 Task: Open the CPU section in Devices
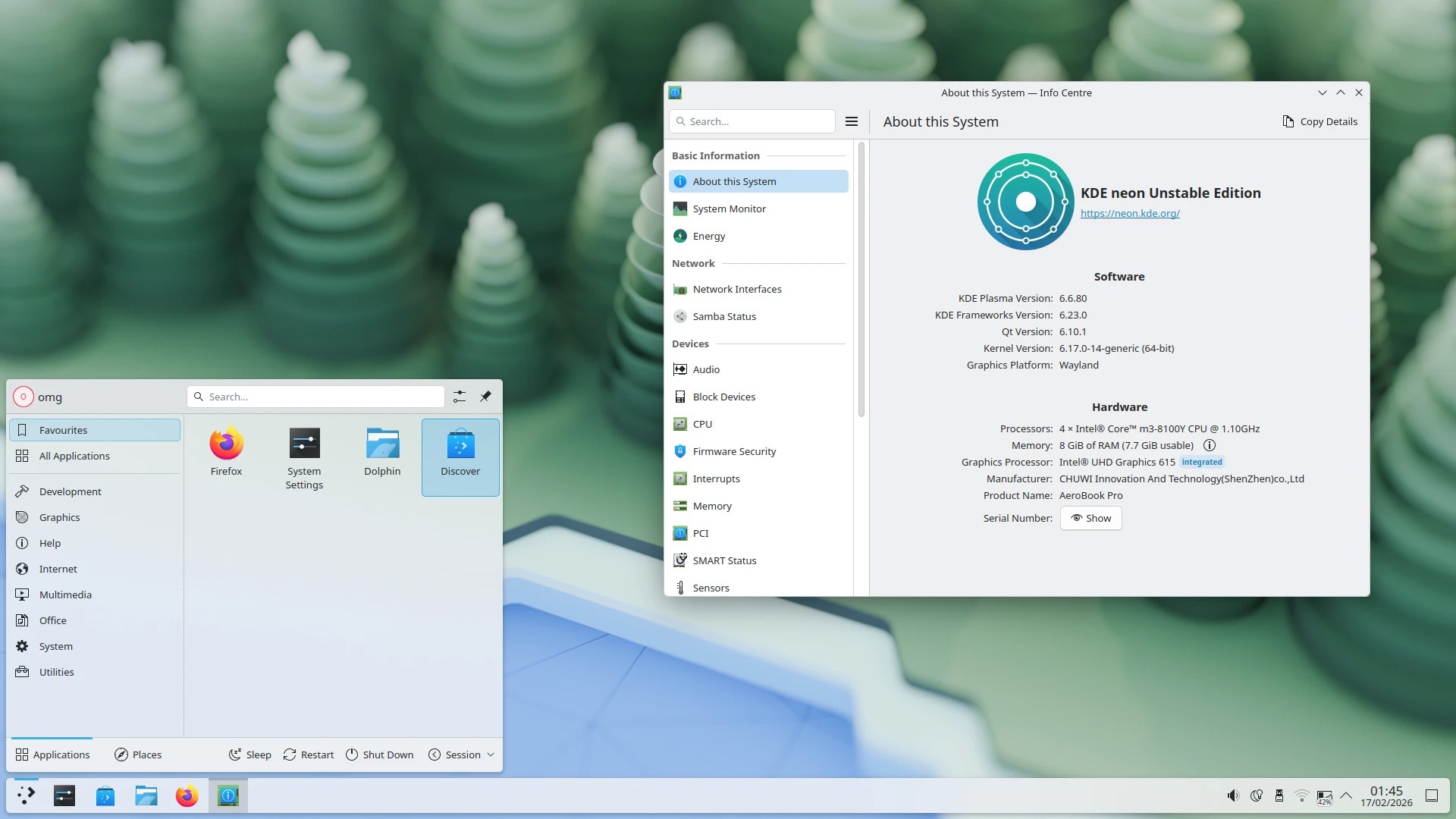point(701,424)
